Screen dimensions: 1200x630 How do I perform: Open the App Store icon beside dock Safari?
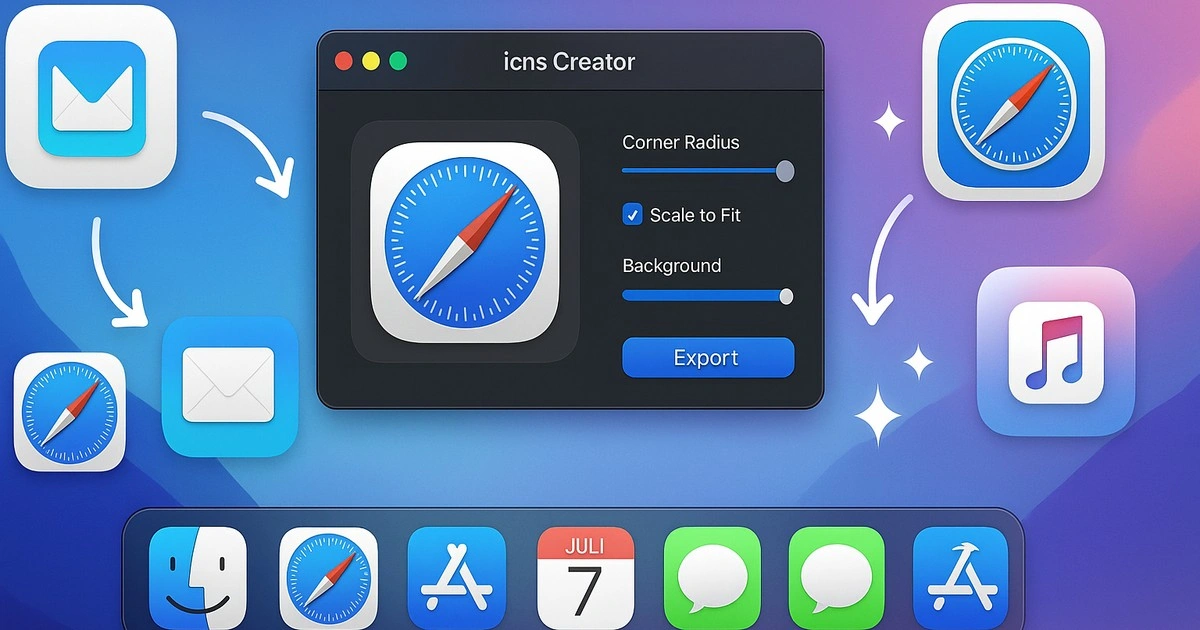(x=457, y=578)
